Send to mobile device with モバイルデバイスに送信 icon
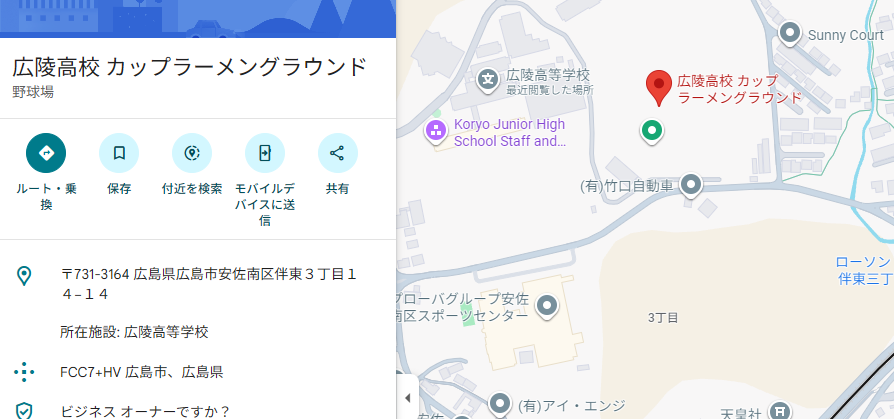This screenshot has width=894, height=419. pos(265,153)
